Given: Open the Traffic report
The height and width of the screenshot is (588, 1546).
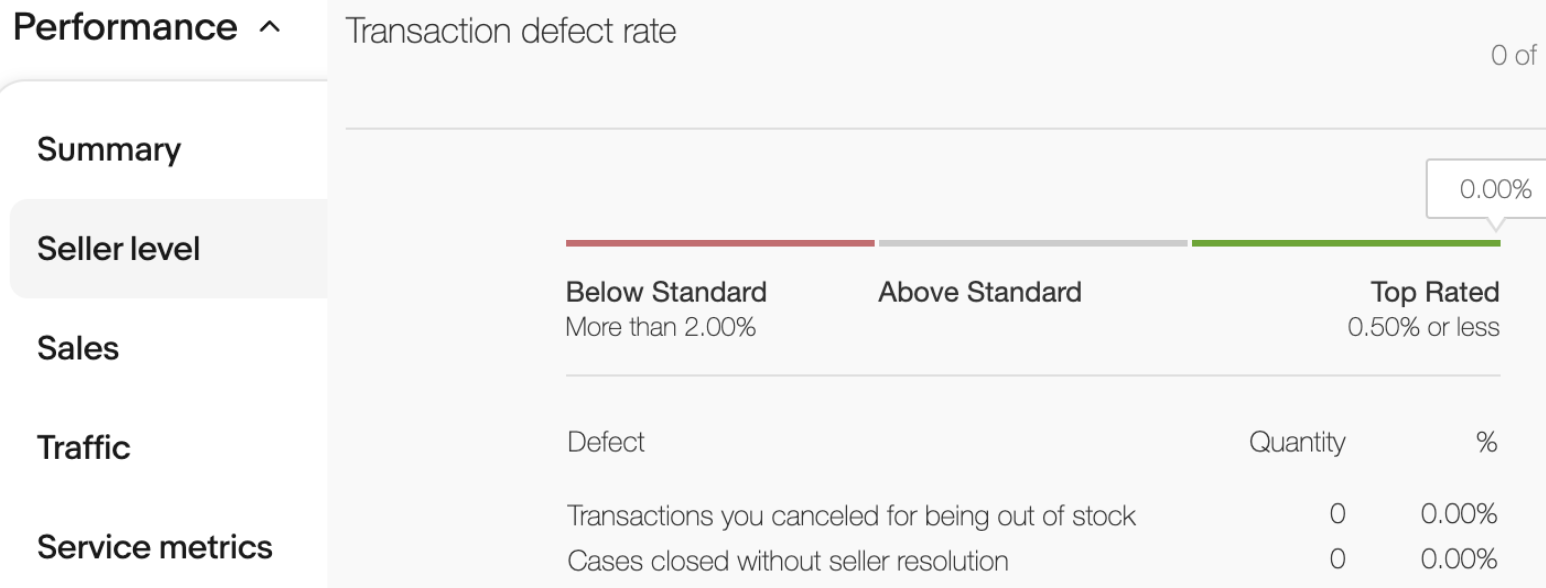Looking at the screenshot, I should click(x=84, y=447).
